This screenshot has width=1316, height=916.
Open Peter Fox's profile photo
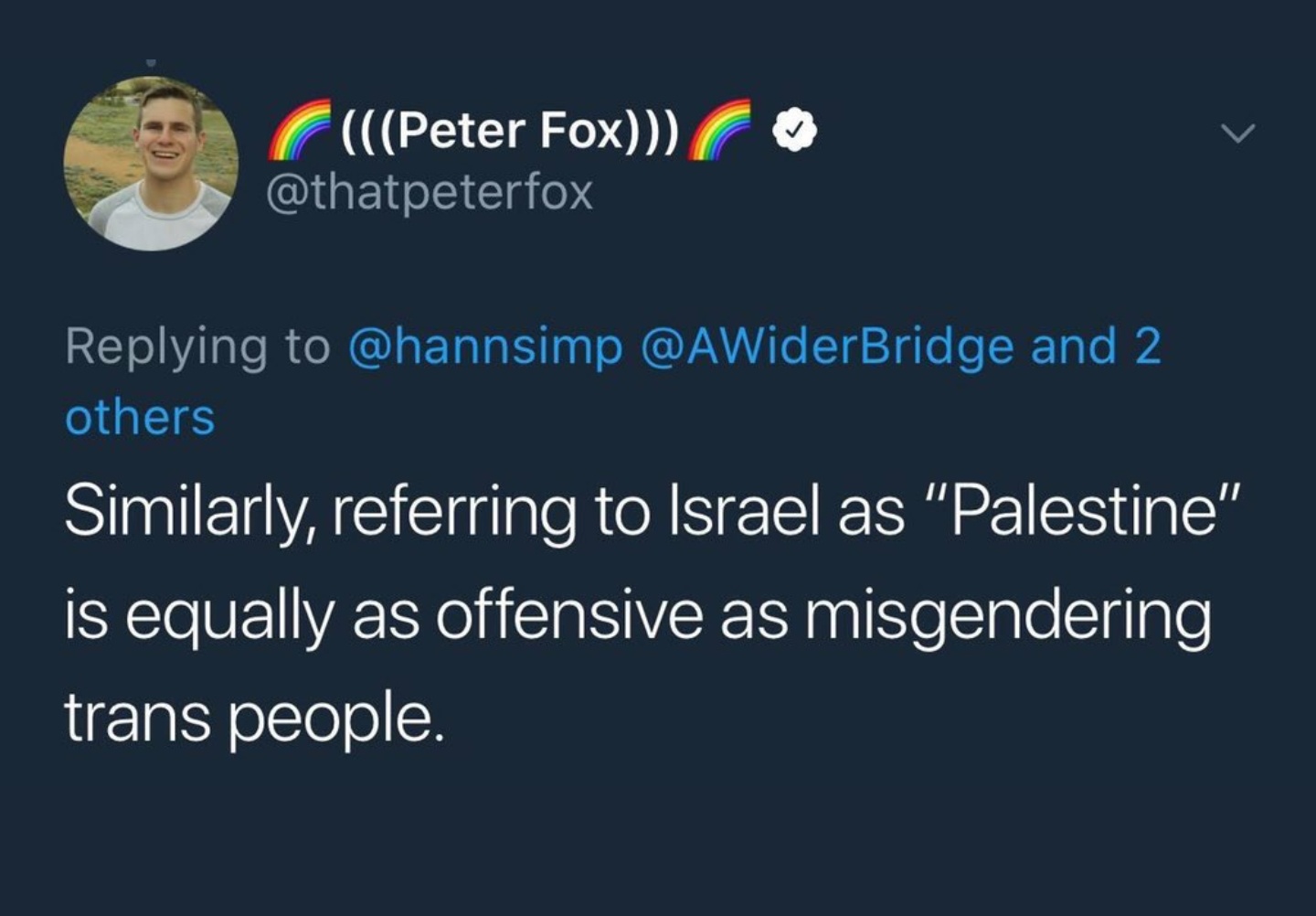pyautogui.click(x=152, y=164)
